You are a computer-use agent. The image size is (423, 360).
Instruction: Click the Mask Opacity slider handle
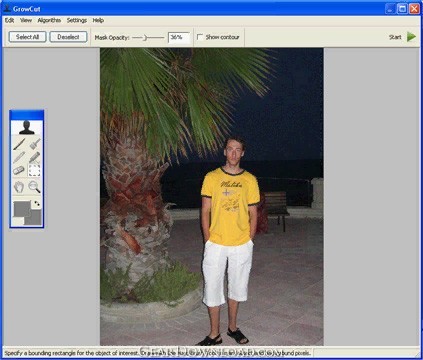click(145, 38)
